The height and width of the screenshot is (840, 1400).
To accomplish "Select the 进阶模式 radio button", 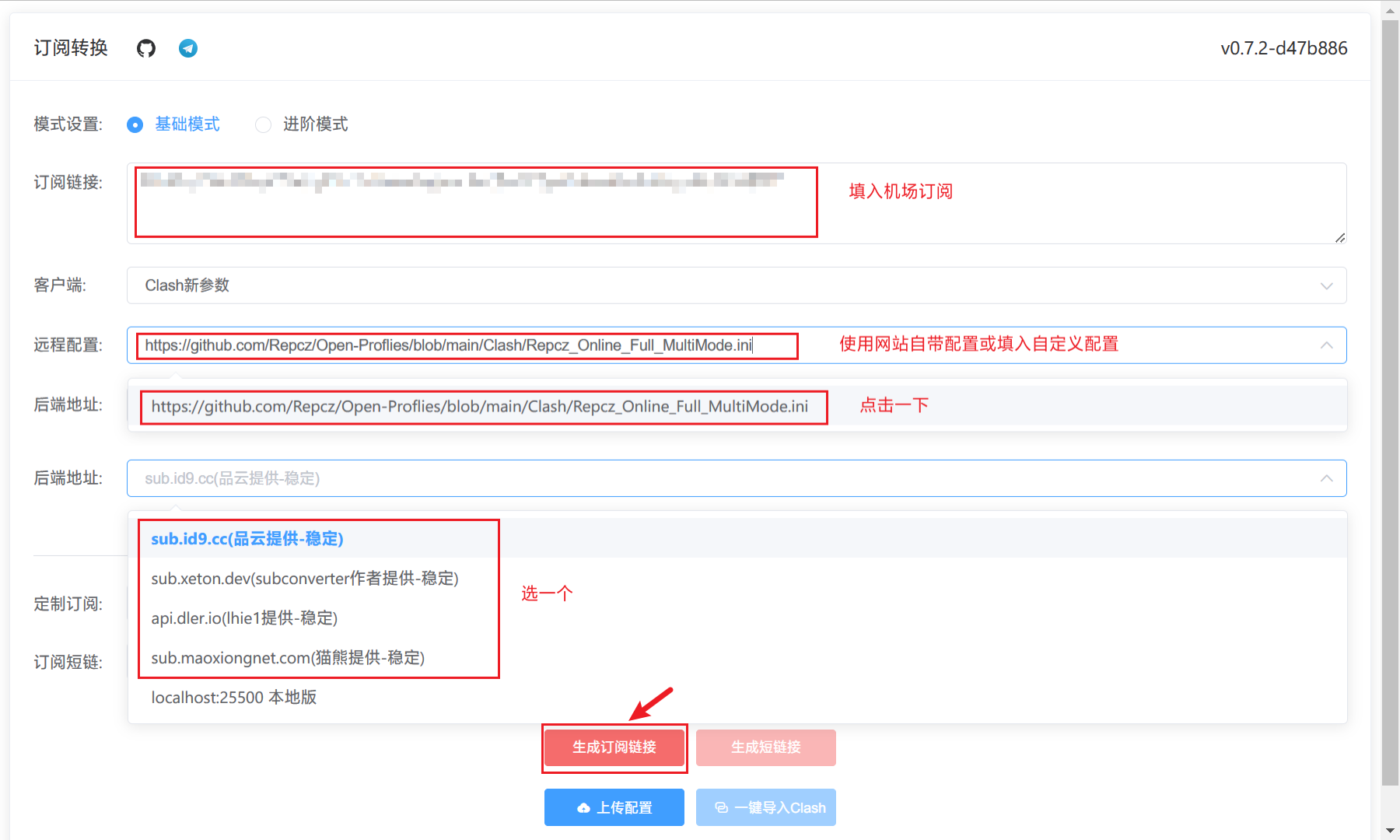I will (264, 124).
